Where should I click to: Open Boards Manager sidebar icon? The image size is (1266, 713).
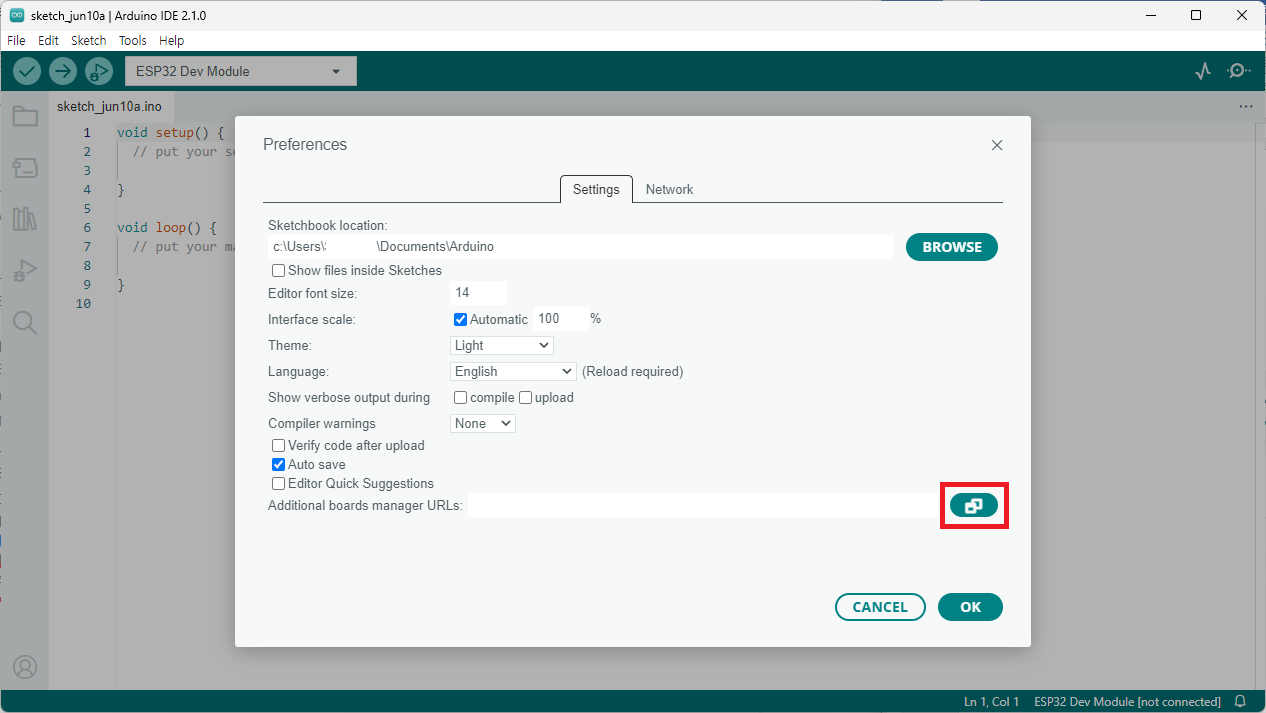click(25, 168)
